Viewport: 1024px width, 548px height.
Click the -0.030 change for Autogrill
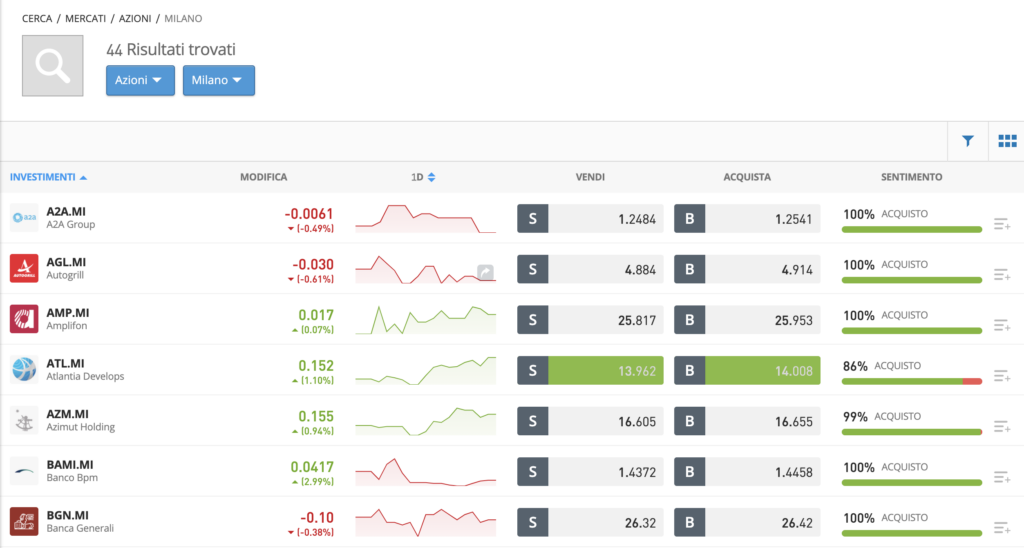click(313, 265)
